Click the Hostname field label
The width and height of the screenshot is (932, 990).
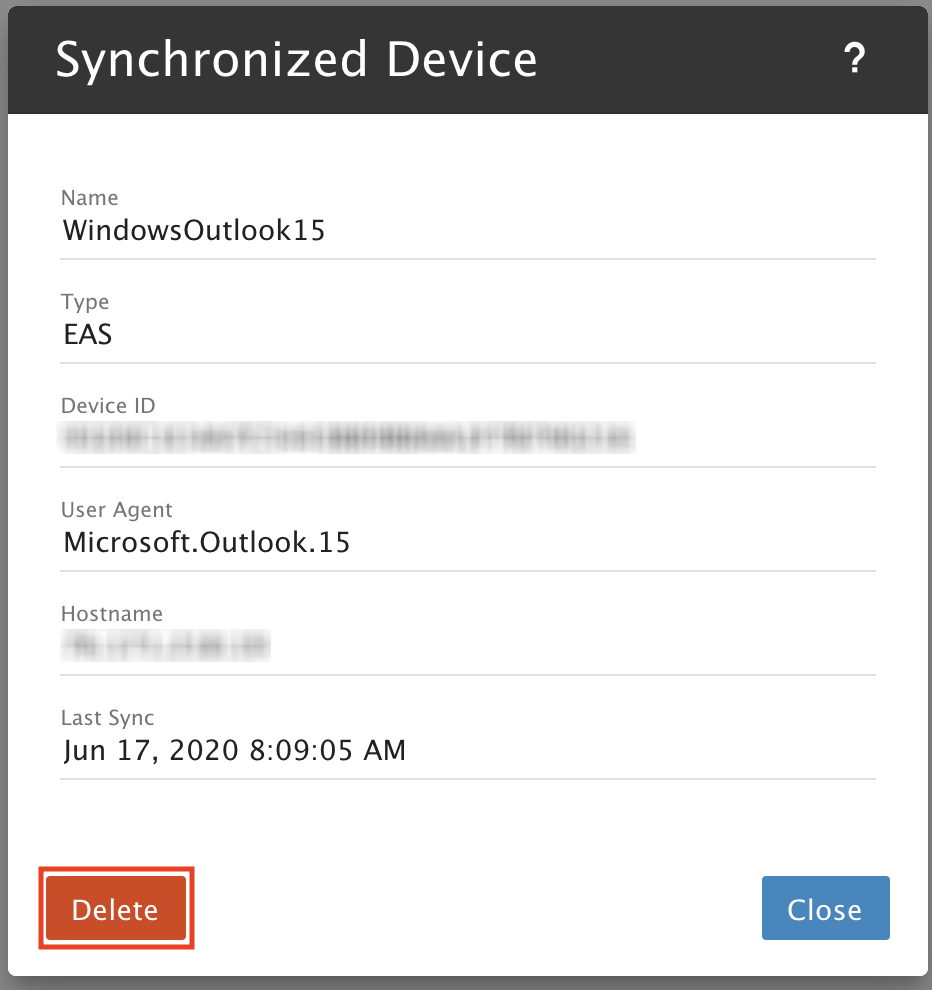(x=112, y=614)
